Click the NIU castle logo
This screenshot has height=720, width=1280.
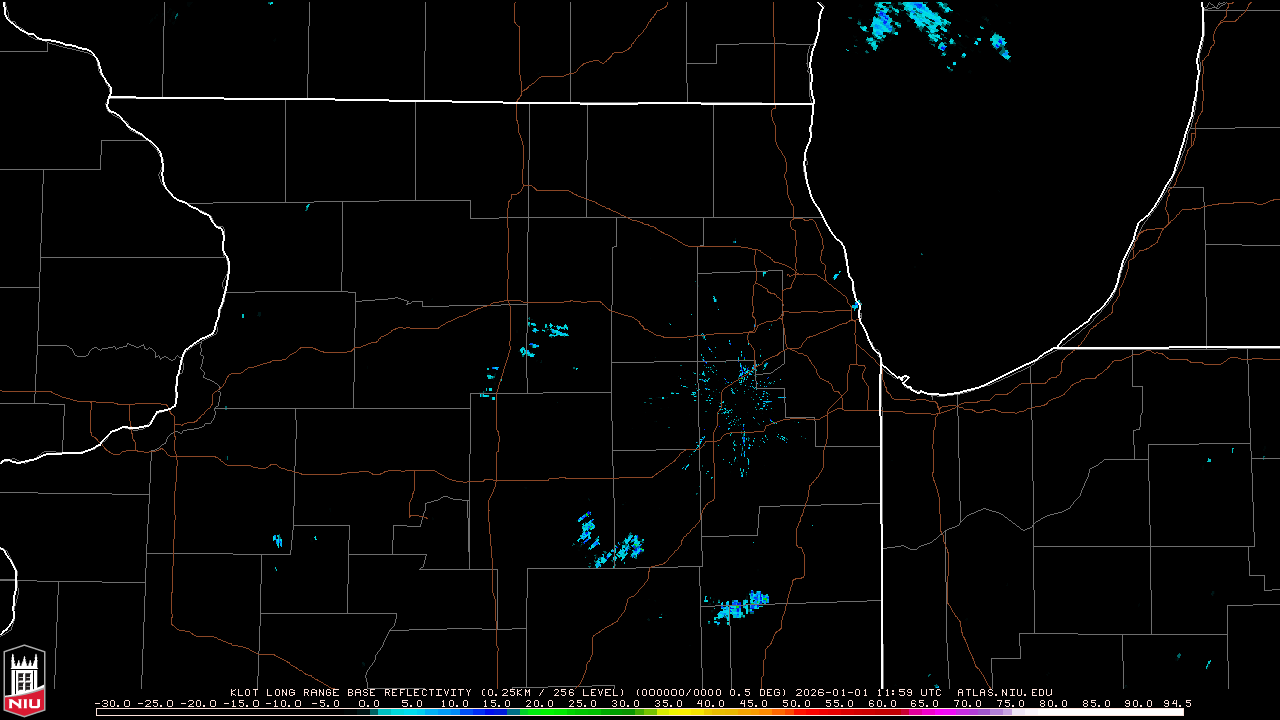tap(25, 682)
